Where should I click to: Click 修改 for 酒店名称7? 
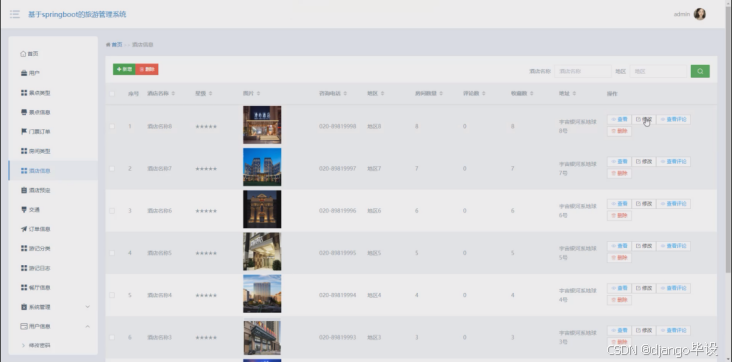point(644,161)
